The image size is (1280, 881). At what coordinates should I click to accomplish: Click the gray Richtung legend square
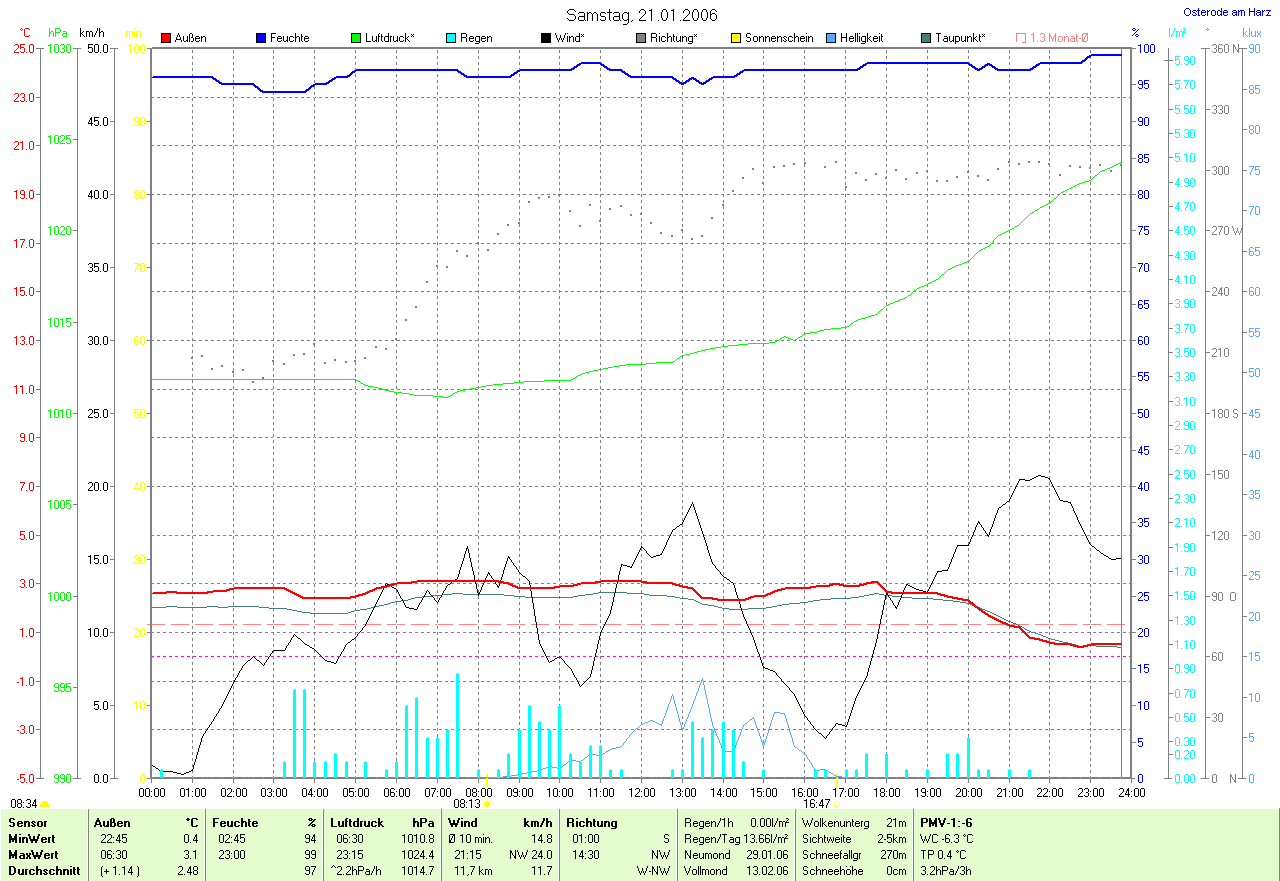(641, 38)
